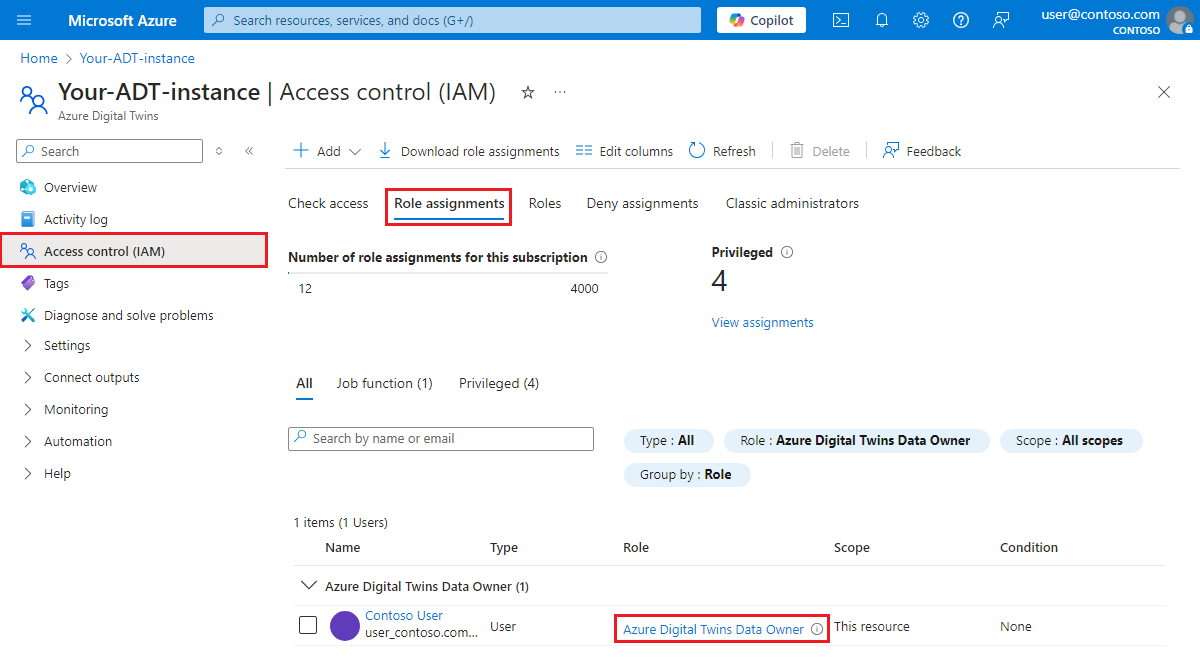The height and width of the screenshot is (661, 1200).
Task: Download role assignments
Action: 468,150
